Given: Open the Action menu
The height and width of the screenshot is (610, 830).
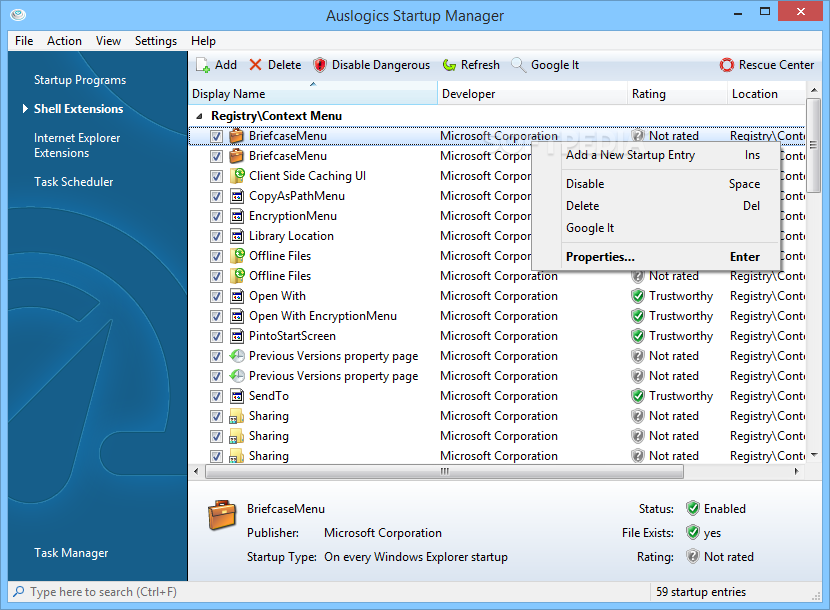Looking at the screenshot, I should click(x=65, y=41).
